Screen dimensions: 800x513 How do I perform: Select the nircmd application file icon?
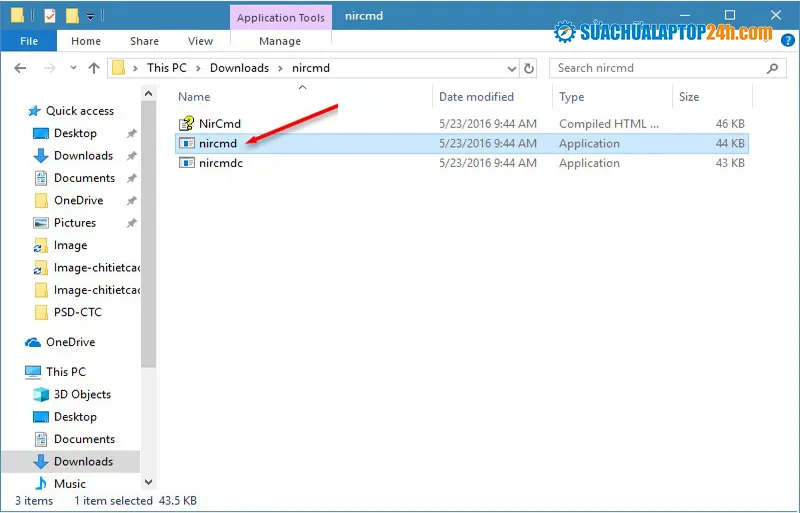click(187, 143)
